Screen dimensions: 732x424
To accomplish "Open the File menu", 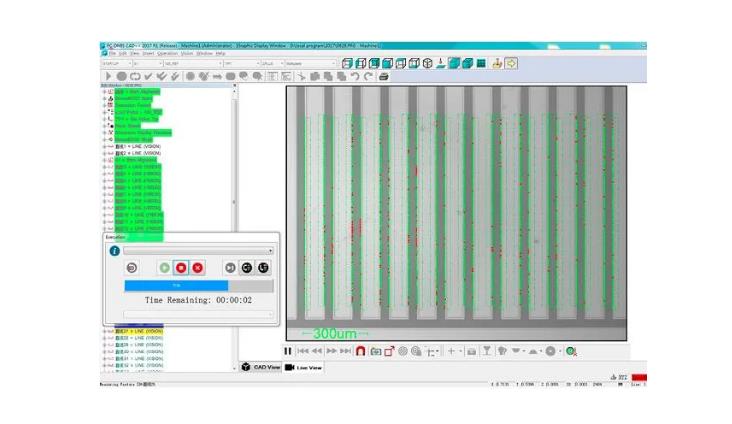I will (x=112, y=53).
